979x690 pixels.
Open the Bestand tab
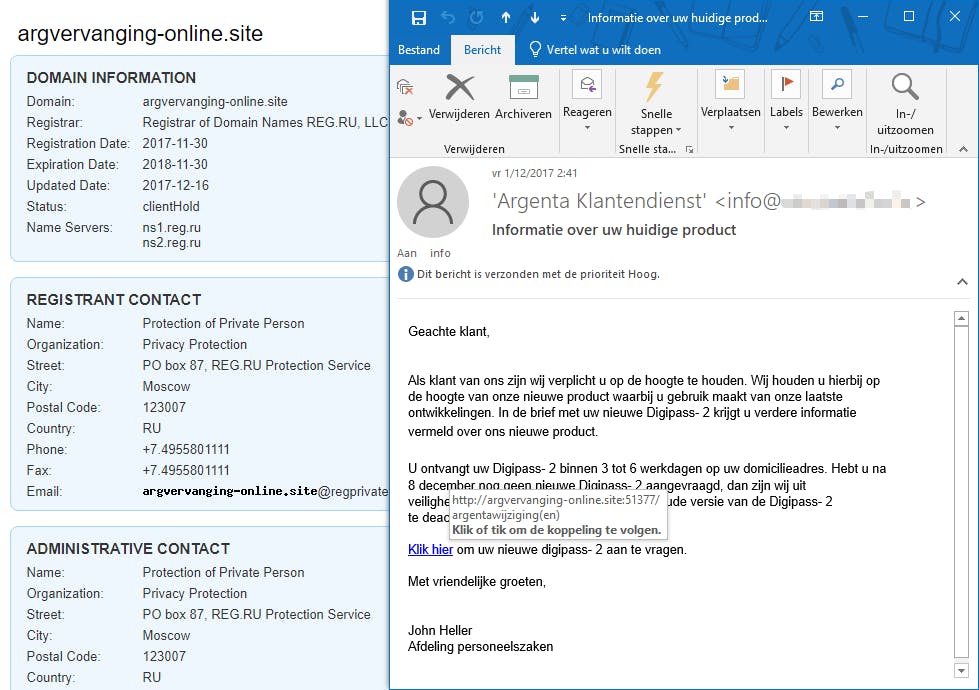pos(419,50)
